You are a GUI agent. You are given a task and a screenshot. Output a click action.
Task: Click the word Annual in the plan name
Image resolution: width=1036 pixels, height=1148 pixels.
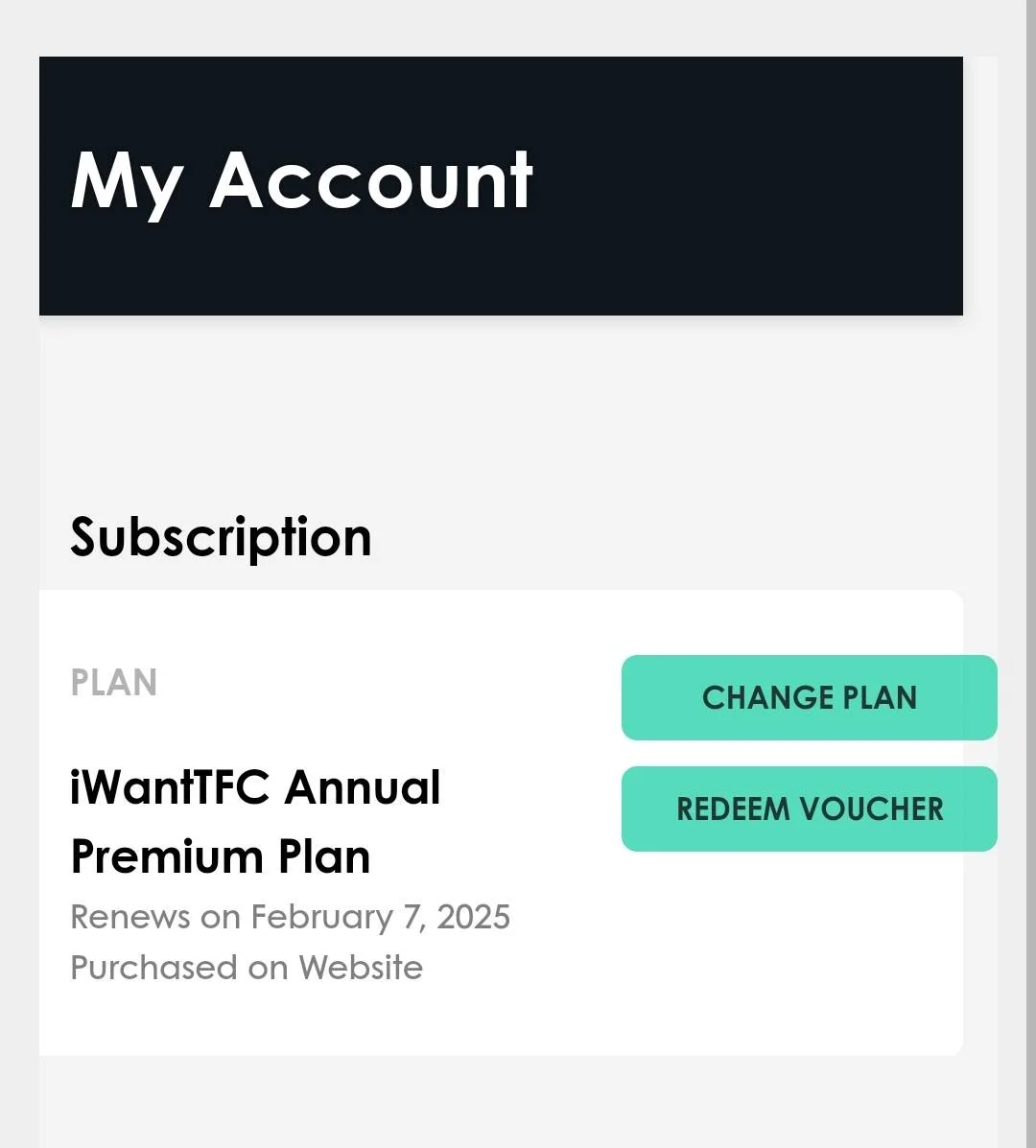pos(364,787)
